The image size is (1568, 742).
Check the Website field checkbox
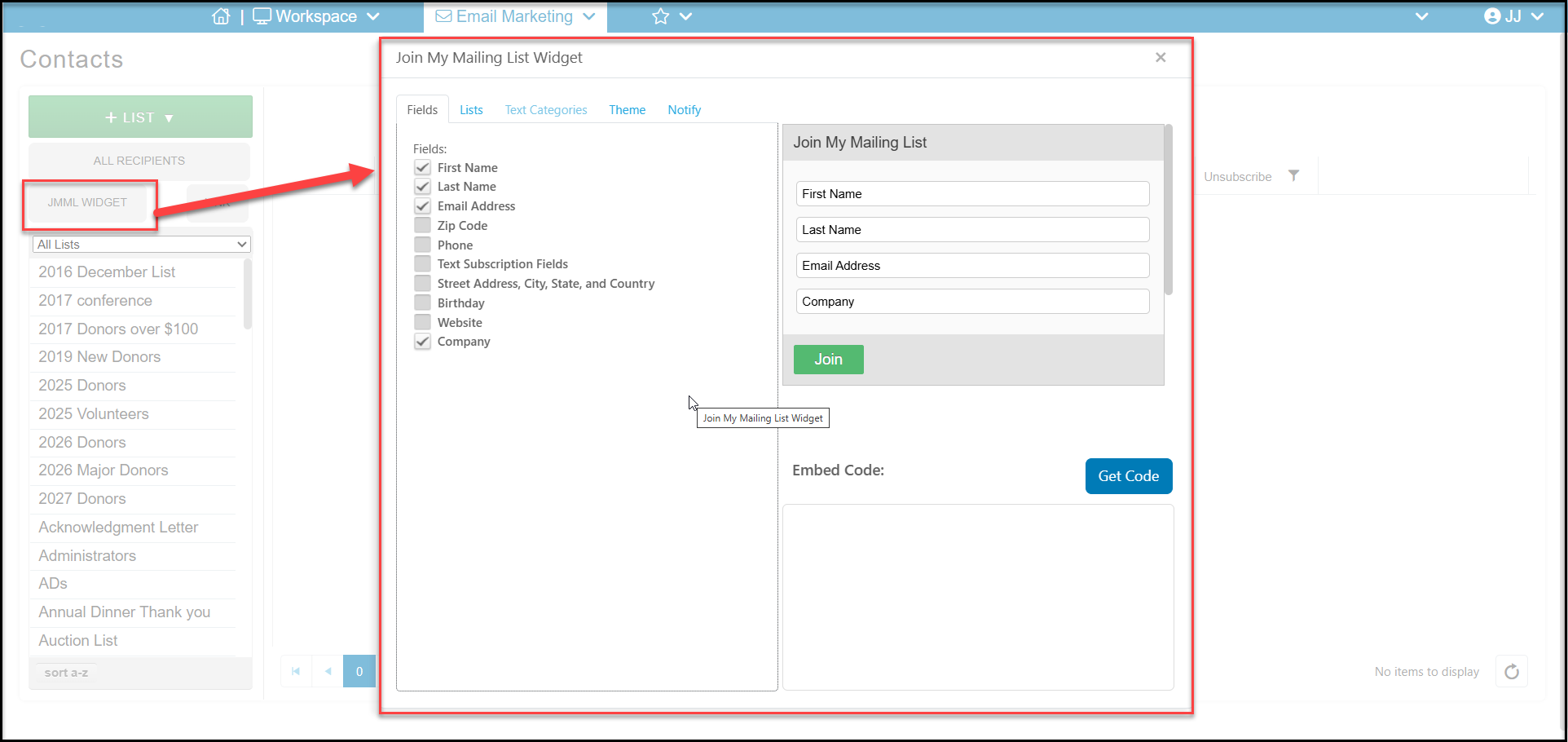pos(422,322)
